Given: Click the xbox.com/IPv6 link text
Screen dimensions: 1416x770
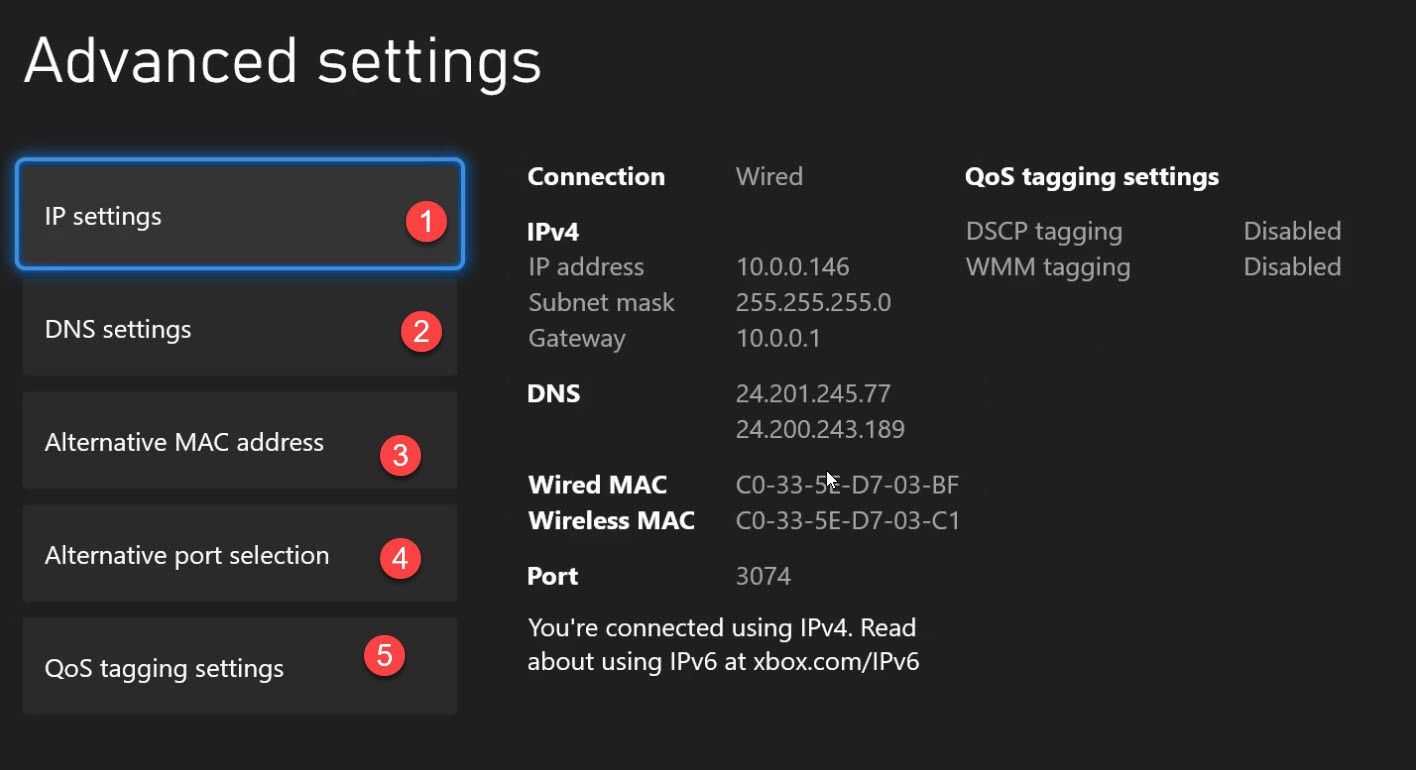Looking at the screenshot, I should [x=836, y=662].
